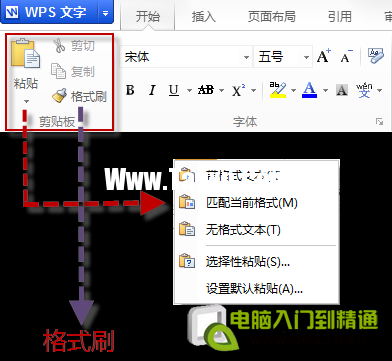
Task: Click the 选择性粘贴 clipboard question icon
Action: (187, 261)
